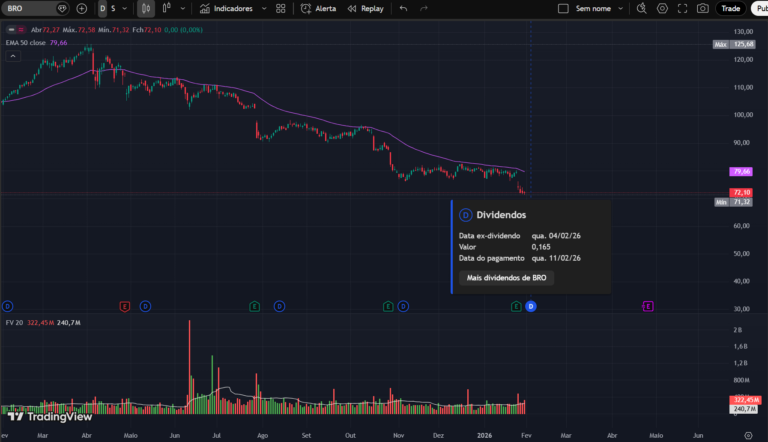Click the Trade button
The image size is (768, 442).
click(730, 8)
